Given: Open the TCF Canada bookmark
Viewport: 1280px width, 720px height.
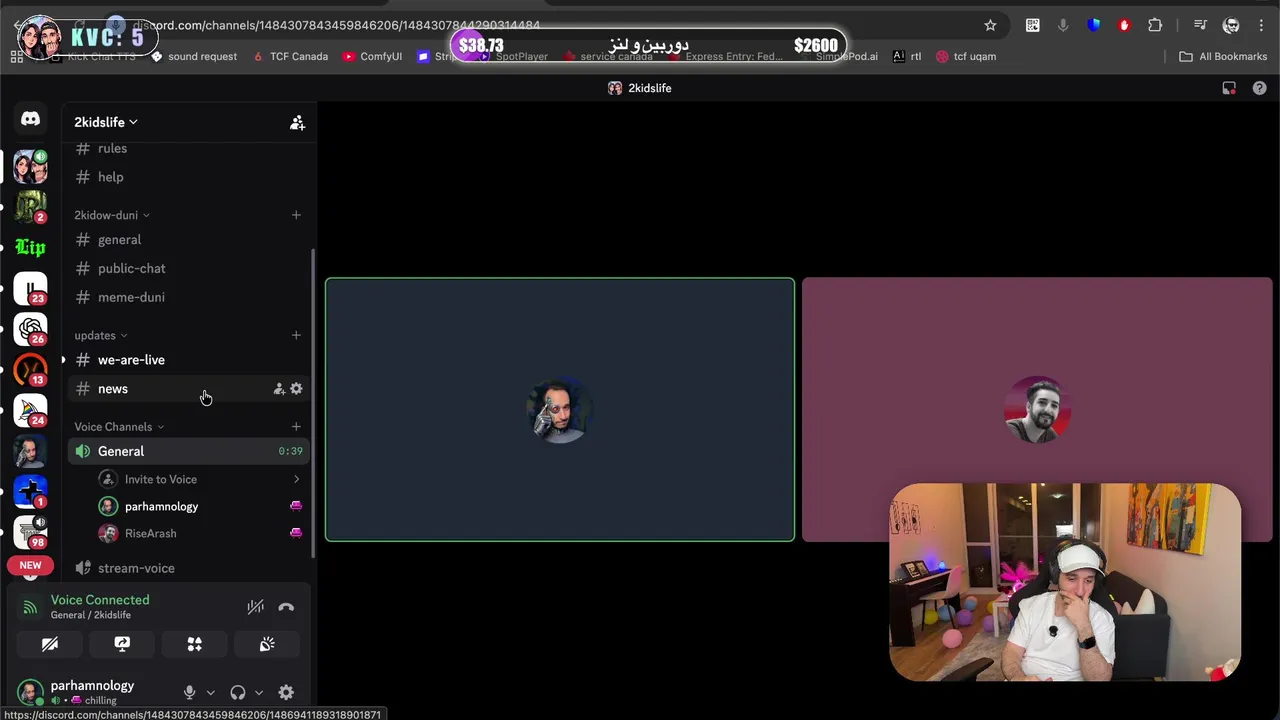Looking at the screenshot, I should coord(290,57).
